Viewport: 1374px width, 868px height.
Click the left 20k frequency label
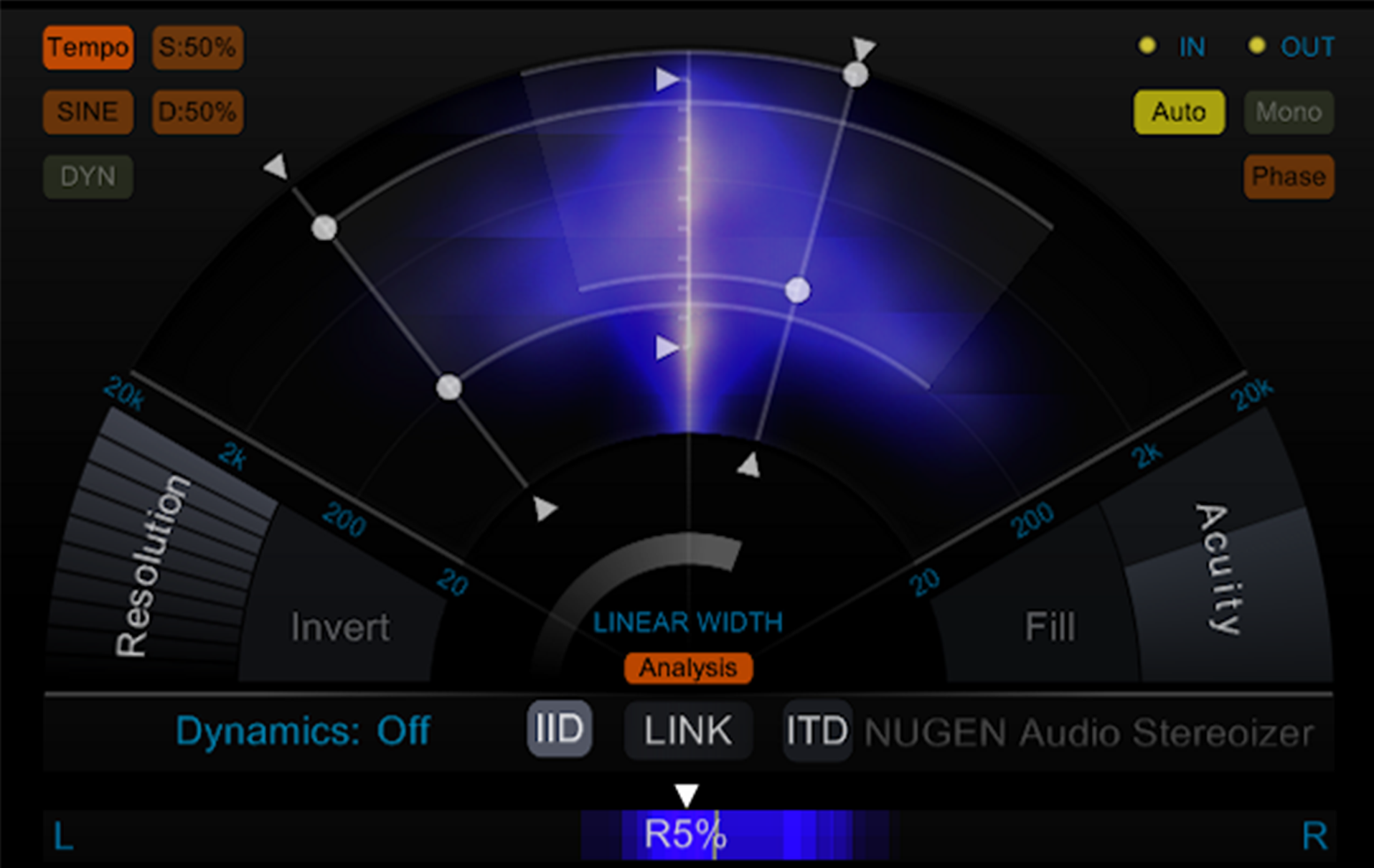124,393
